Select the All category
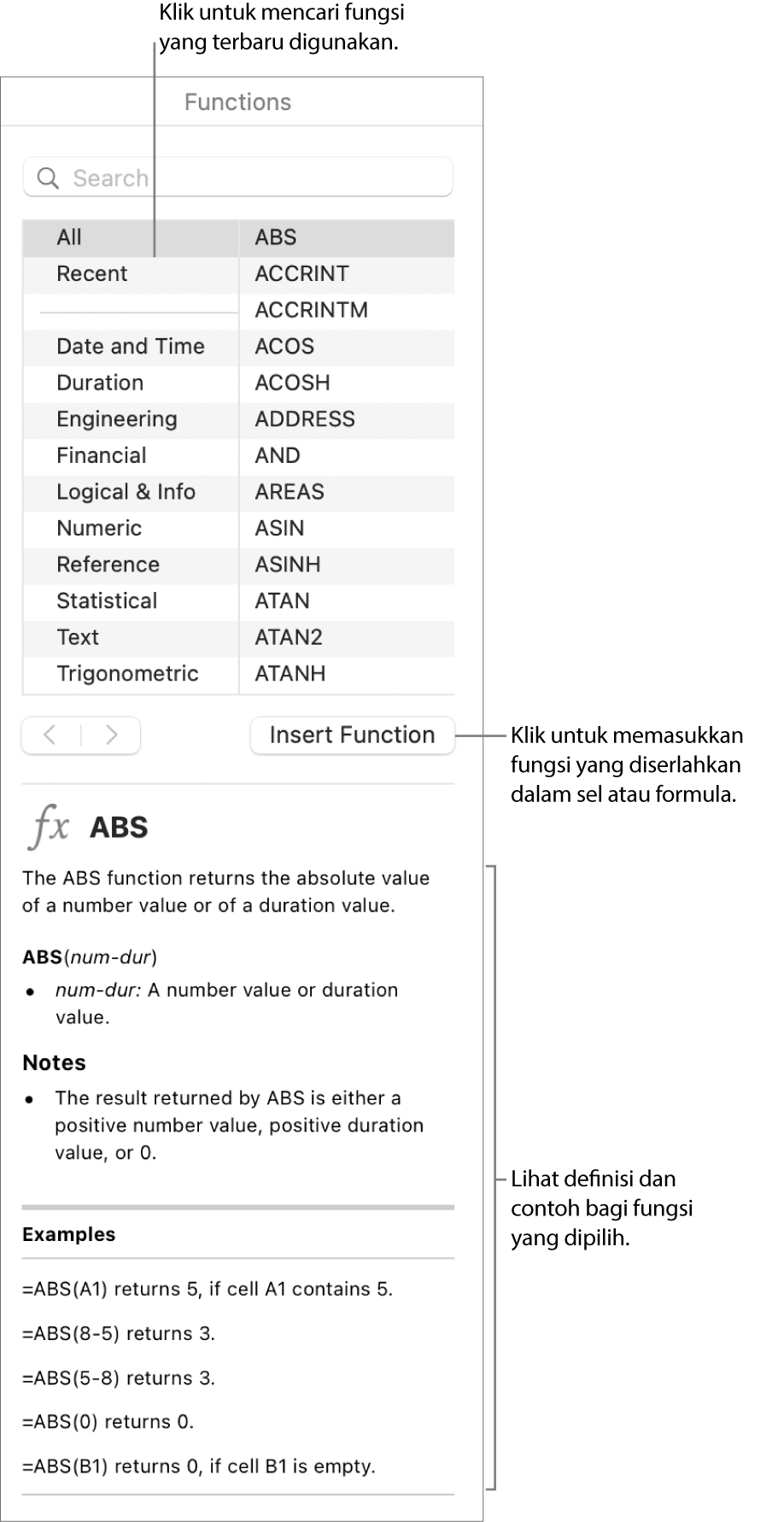This screenshot has height=1522, width=784. point(69,237)
